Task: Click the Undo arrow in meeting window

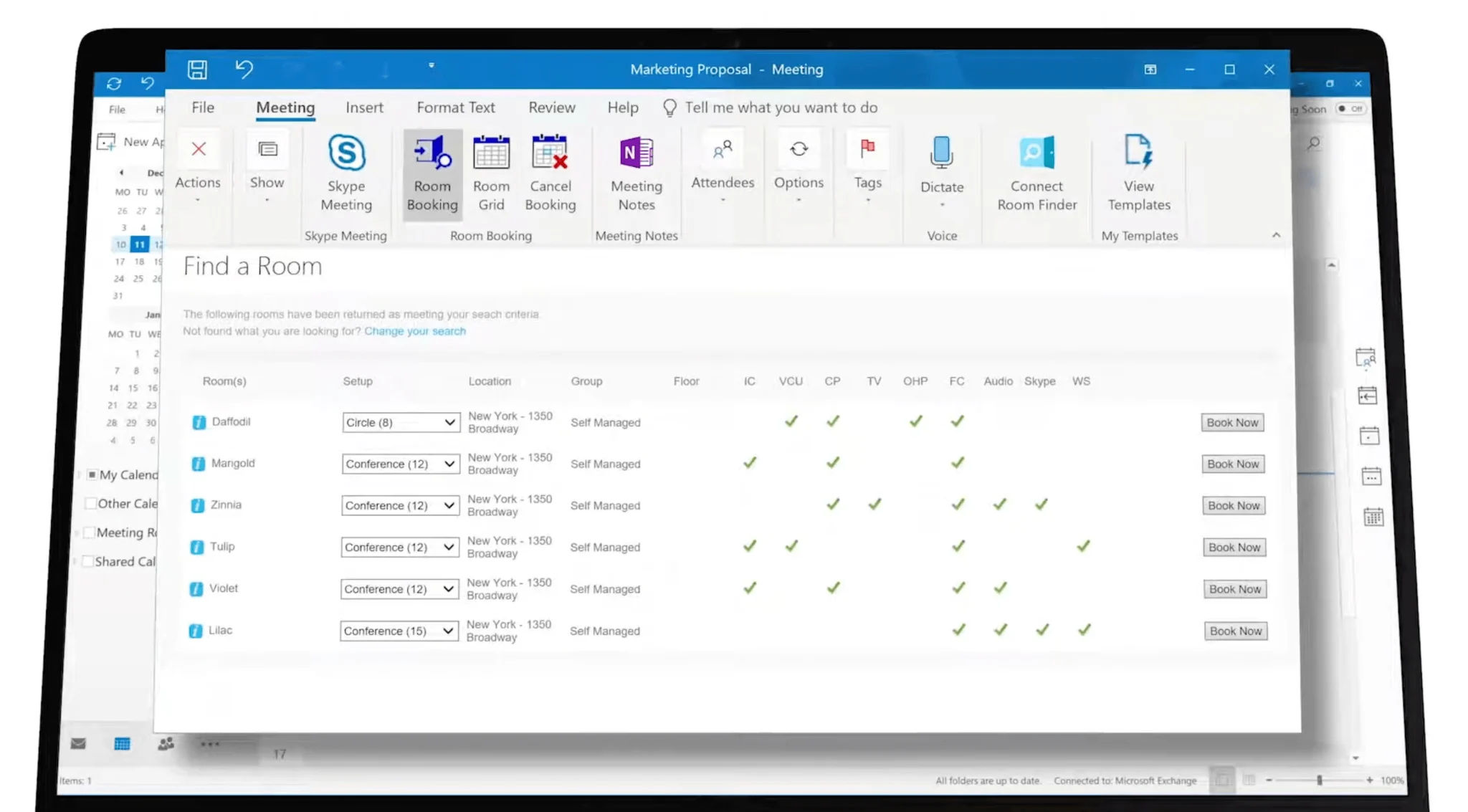Action: 244,69
